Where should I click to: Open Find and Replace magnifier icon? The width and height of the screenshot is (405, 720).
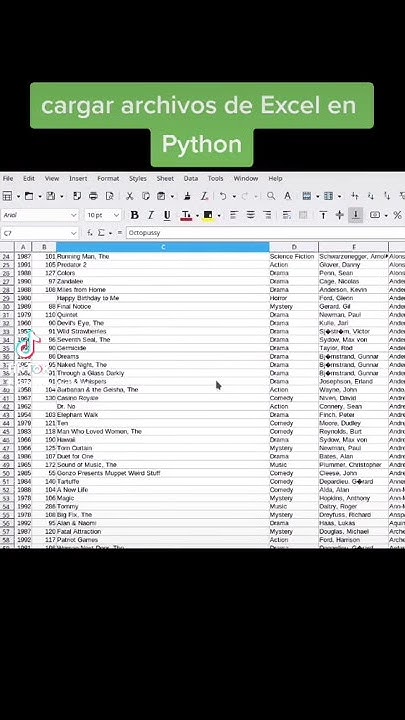coord(271,196)
